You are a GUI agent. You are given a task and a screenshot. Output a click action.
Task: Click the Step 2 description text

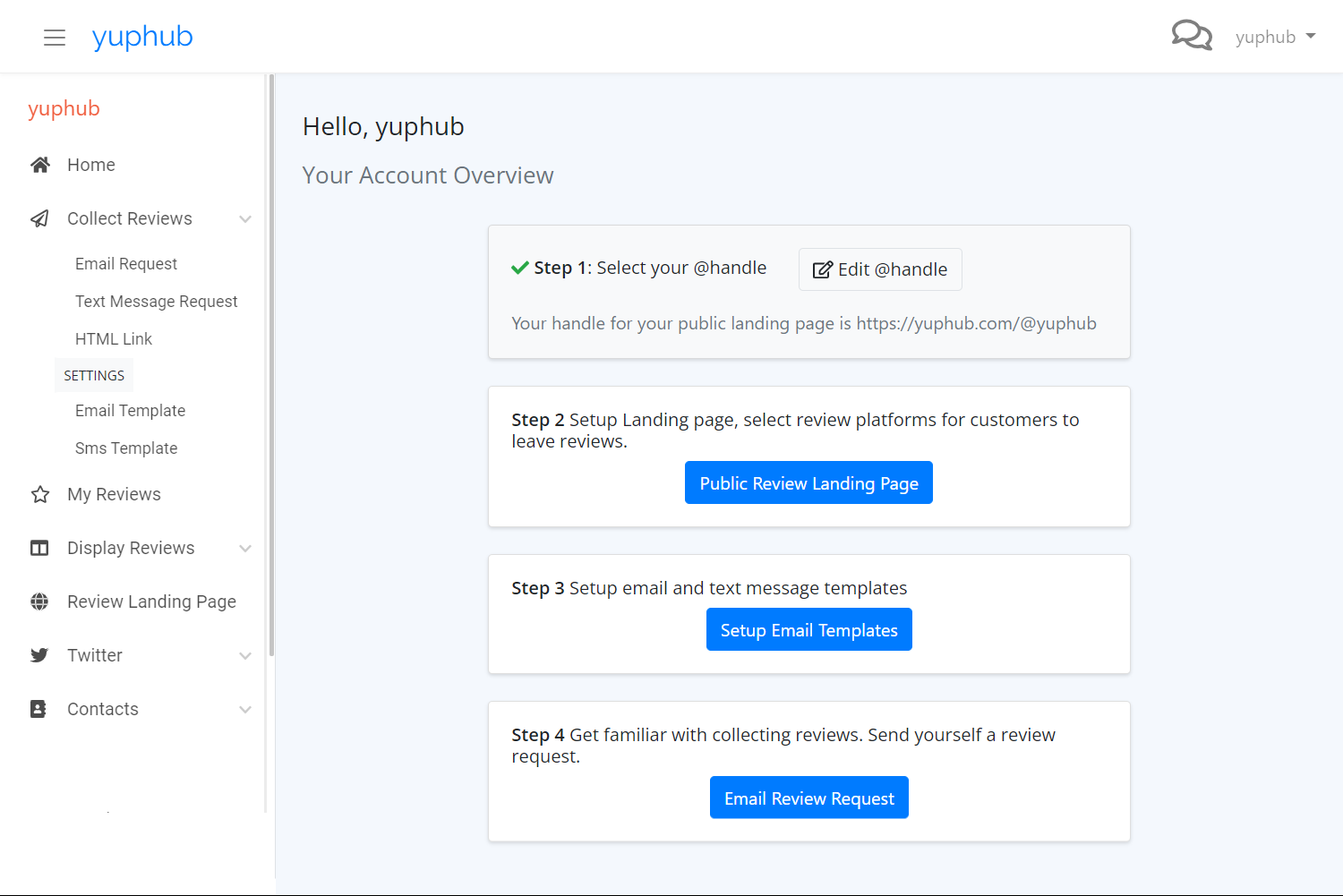point(795,431)
